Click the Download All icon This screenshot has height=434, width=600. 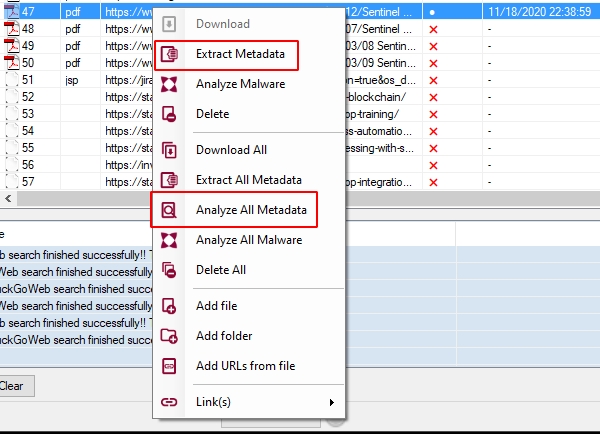pyautogui.click(x=169, y=150)
